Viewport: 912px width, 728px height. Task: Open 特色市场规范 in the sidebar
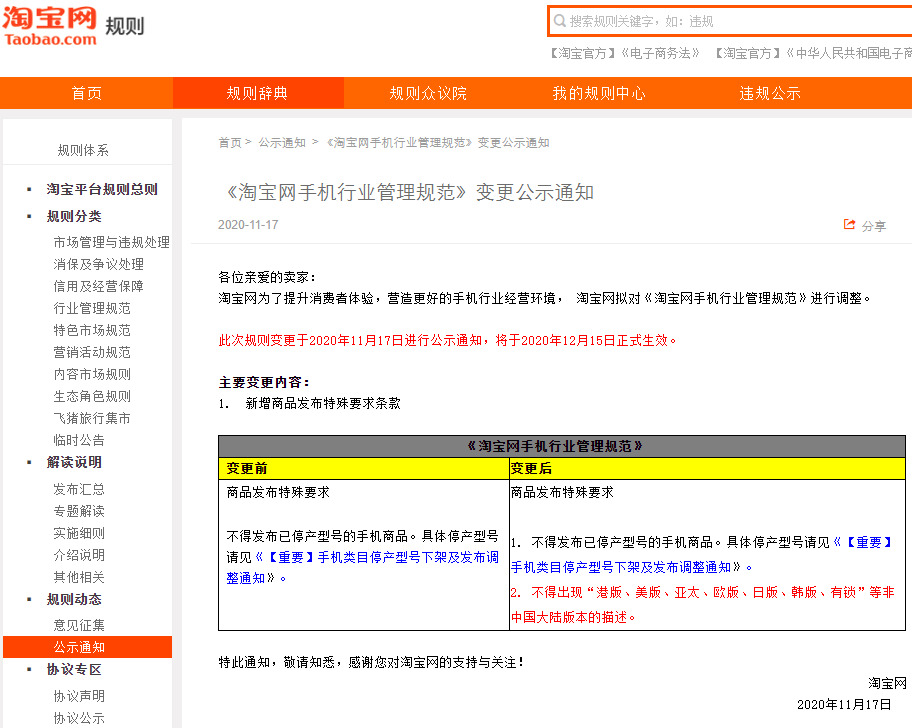pos(92,330)
